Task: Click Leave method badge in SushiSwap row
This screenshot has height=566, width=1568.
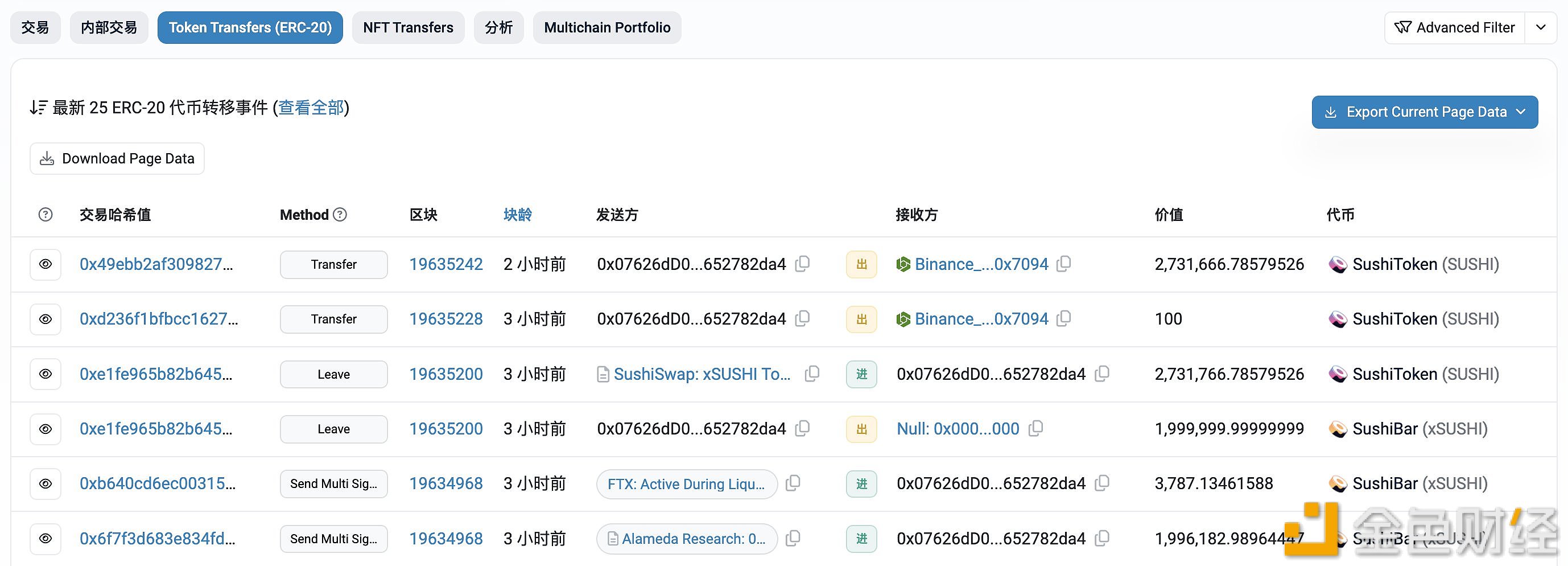Action: click(333, 374)
